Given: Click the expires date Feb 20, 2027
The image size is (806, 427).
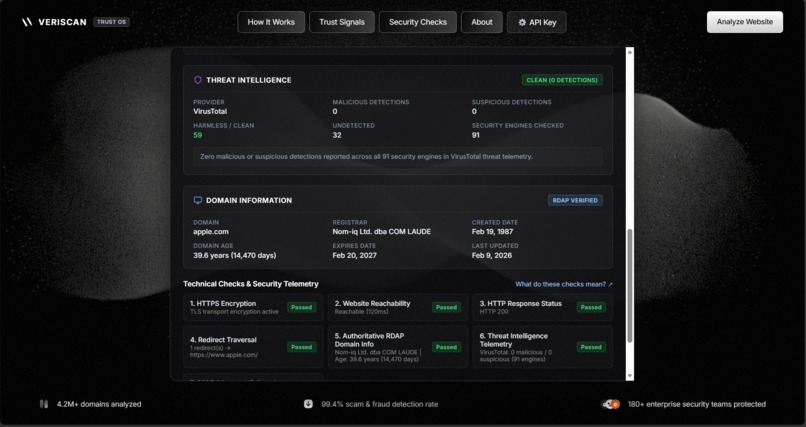Looking at the screenshot, I should [354, 255].
